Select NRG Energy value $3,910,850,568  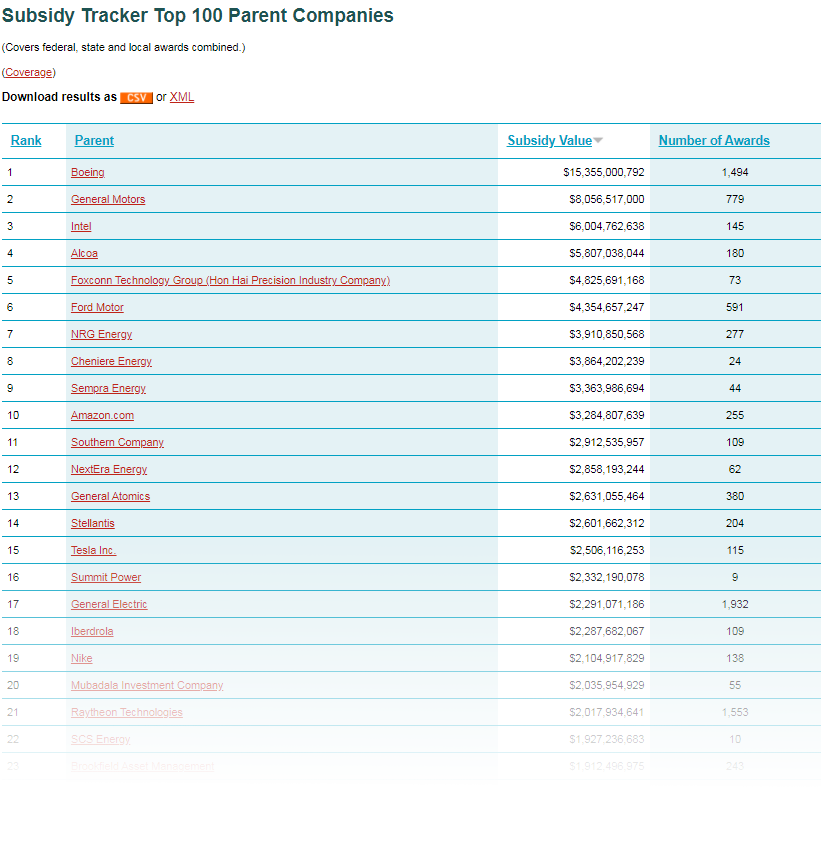tap(606, 335)
